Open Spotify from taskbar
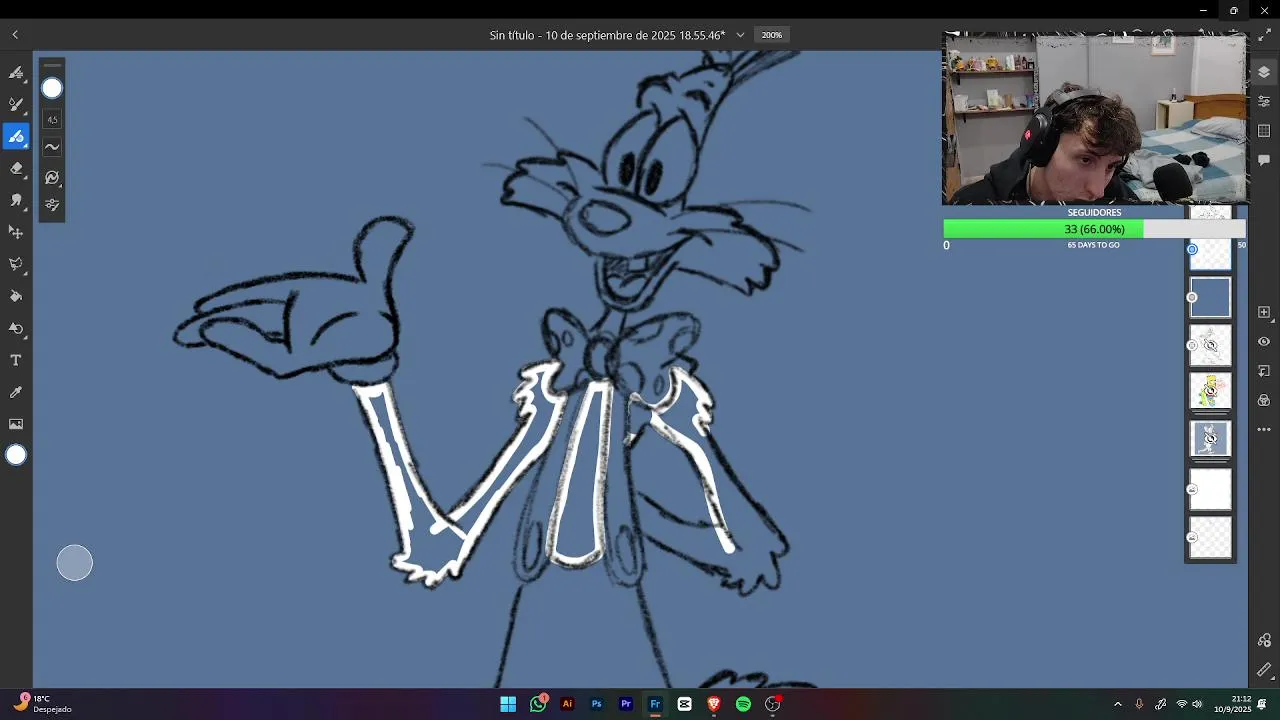 [743, 704]
